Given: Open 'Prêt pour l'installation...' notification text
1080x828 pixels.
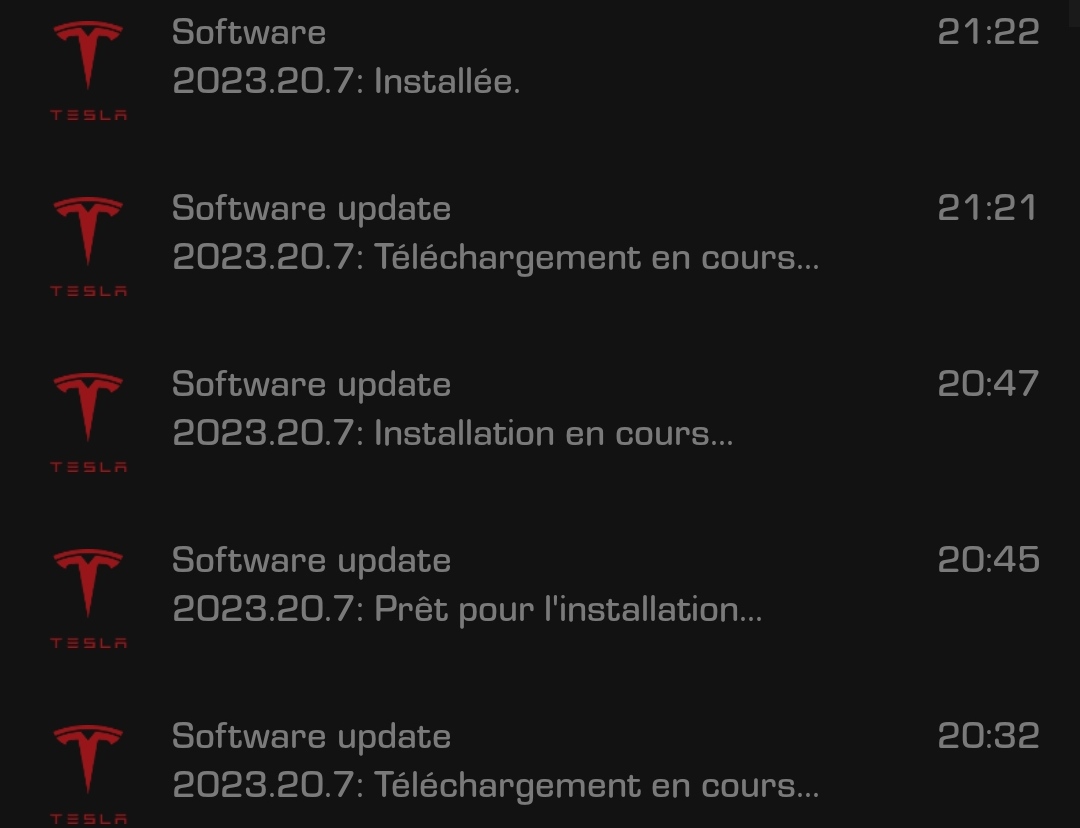Looking at the screenshot, I should tap(467, 610).
